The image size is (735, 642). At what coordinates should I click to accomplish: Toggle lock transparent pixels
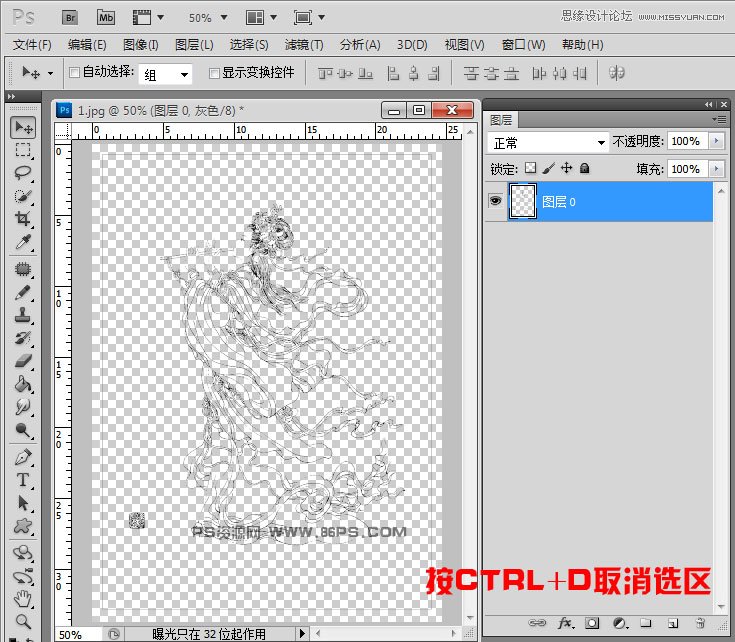click(530, 168)
